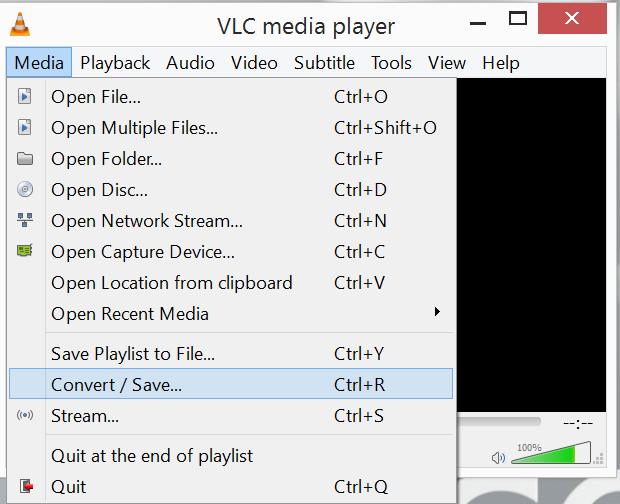The image size is (620, 504).
Task: Toggle Quit at the end of playlist
Action: click(x=152, y=456)
